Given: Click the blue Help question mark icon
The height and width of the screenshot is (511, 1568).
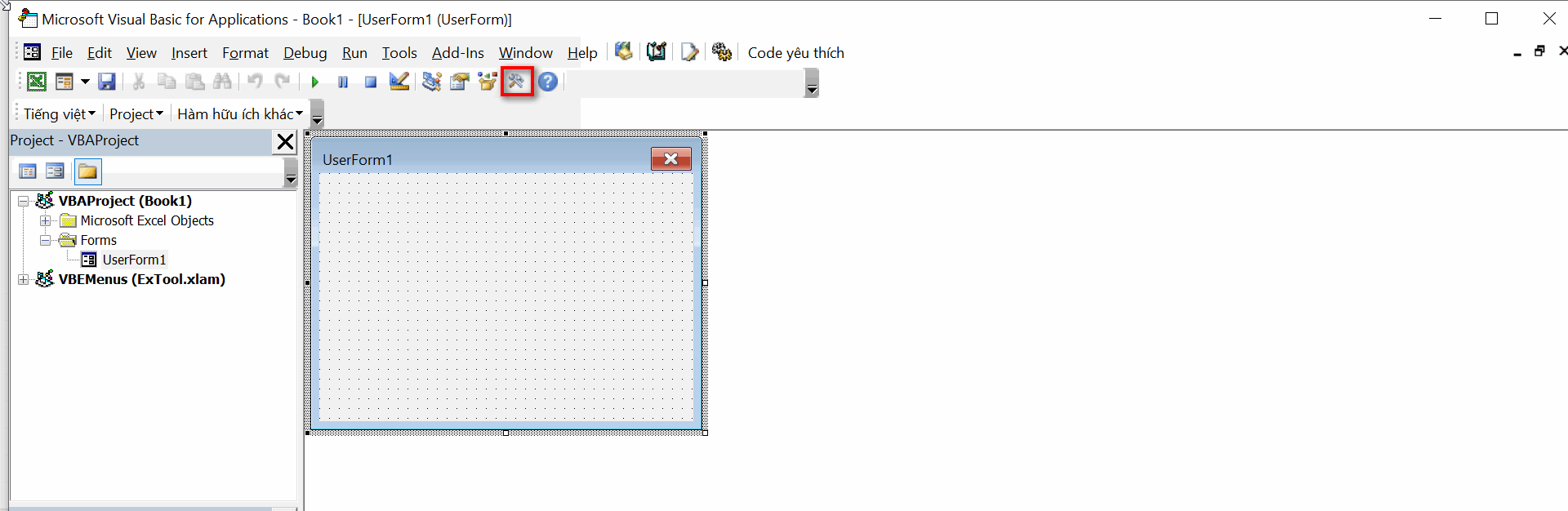Looking at the screenshot, I should (x=548, y=82).
